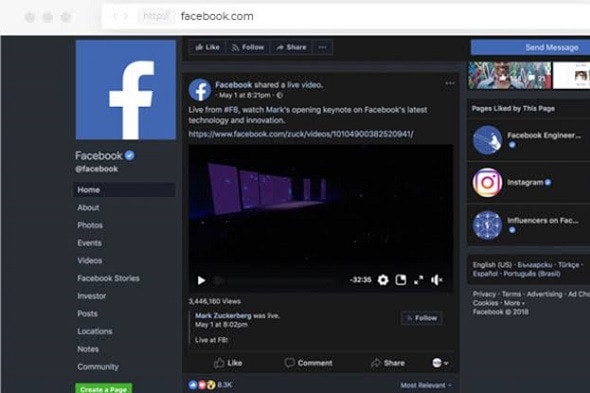
Task: Click public audience globe icon on post
Action: click(x=280, y=95)
